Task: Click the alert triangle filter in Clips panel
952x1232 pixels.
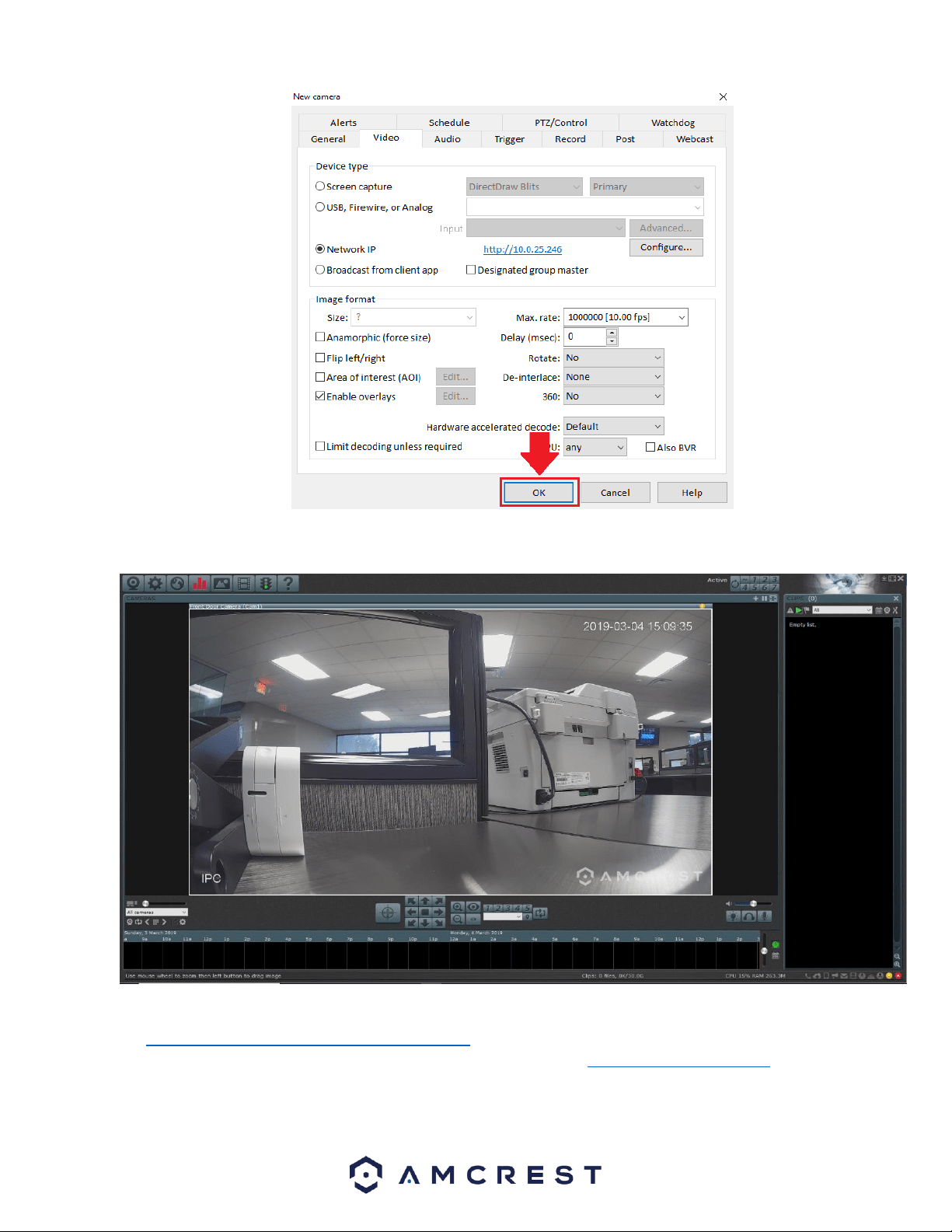Action: pos(790,610)
